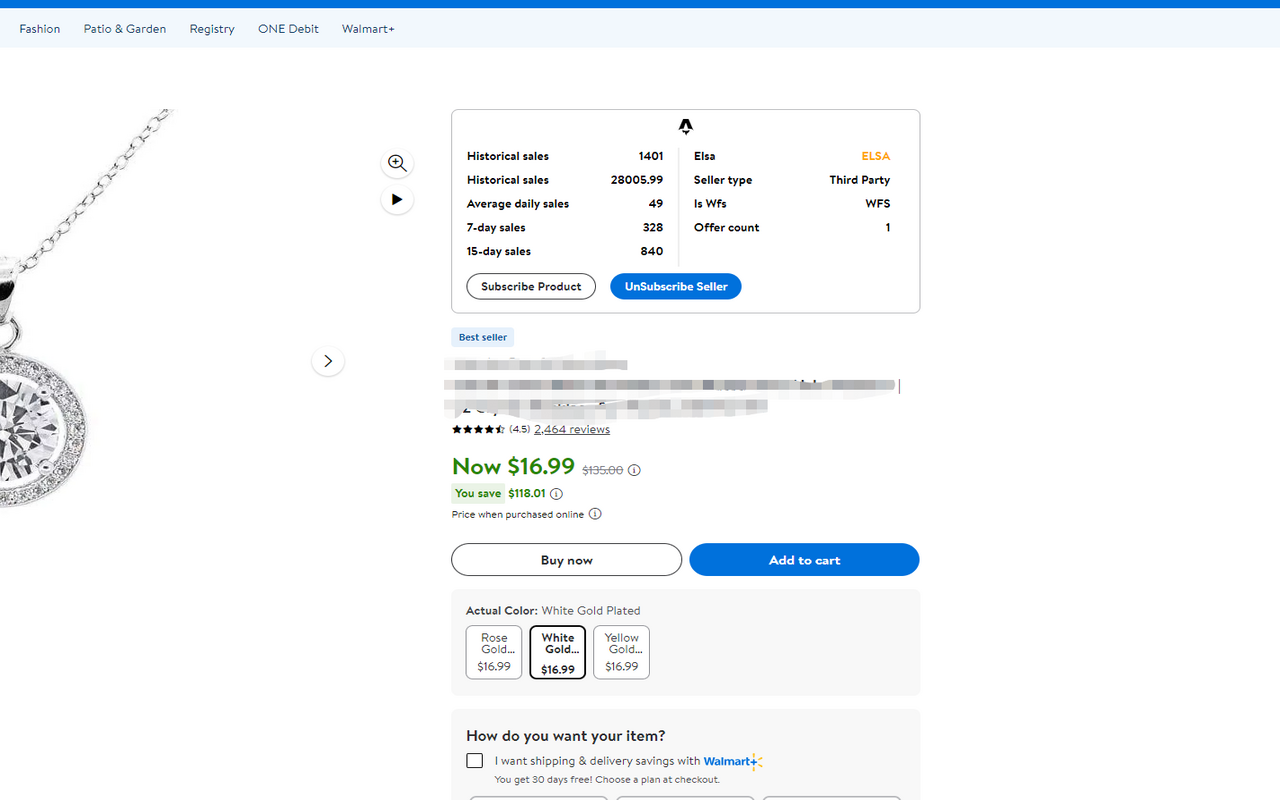
Task: Open the Patio & Garden menu
Action: click(x=125, y=29)
